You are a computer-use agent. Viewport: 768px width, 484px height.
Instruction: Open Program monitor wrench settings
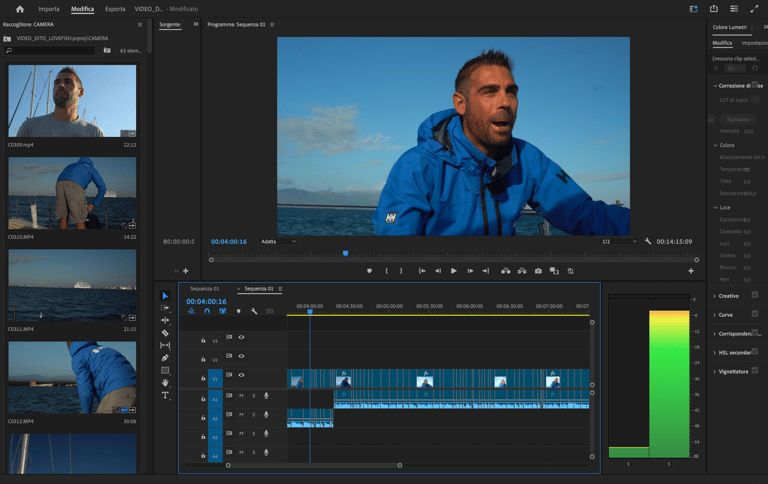648,241
